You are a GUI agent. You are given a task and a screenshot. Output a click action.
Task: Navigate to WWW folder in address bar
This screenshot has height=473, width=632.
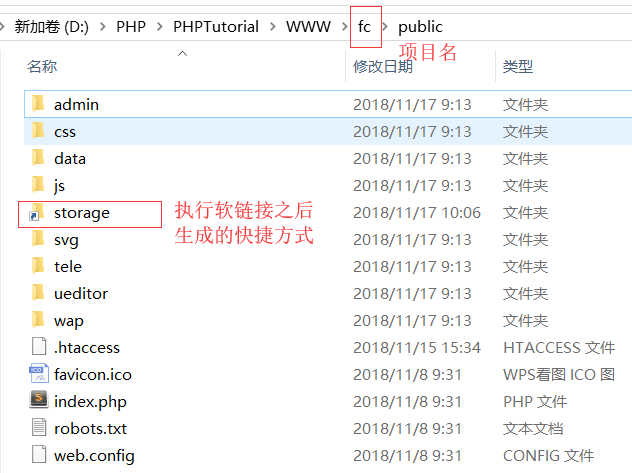(308, 27)
